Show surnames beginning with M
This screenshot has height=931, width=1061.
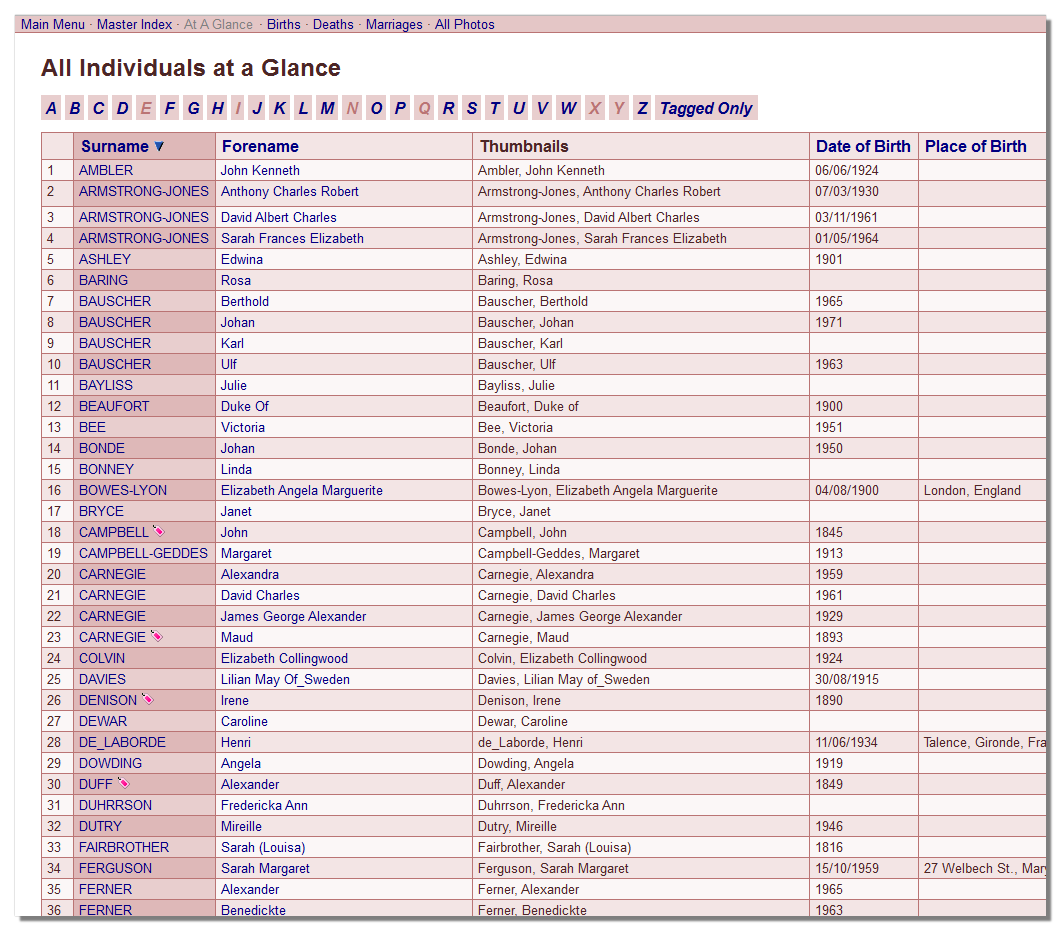click(328, 108)
